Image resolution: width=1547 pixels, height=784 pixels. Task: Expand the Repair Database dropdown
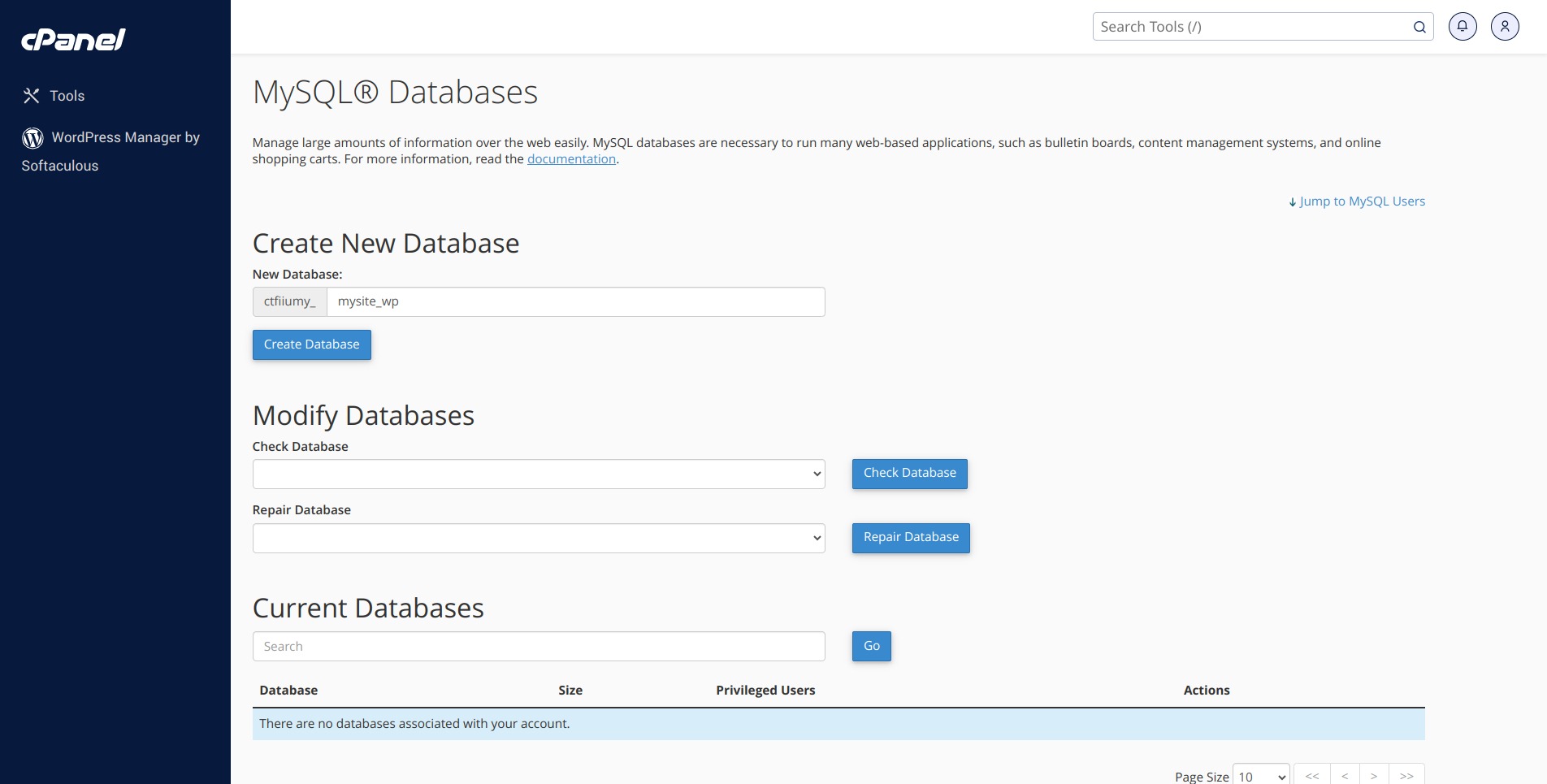click(x=539, y=538)
